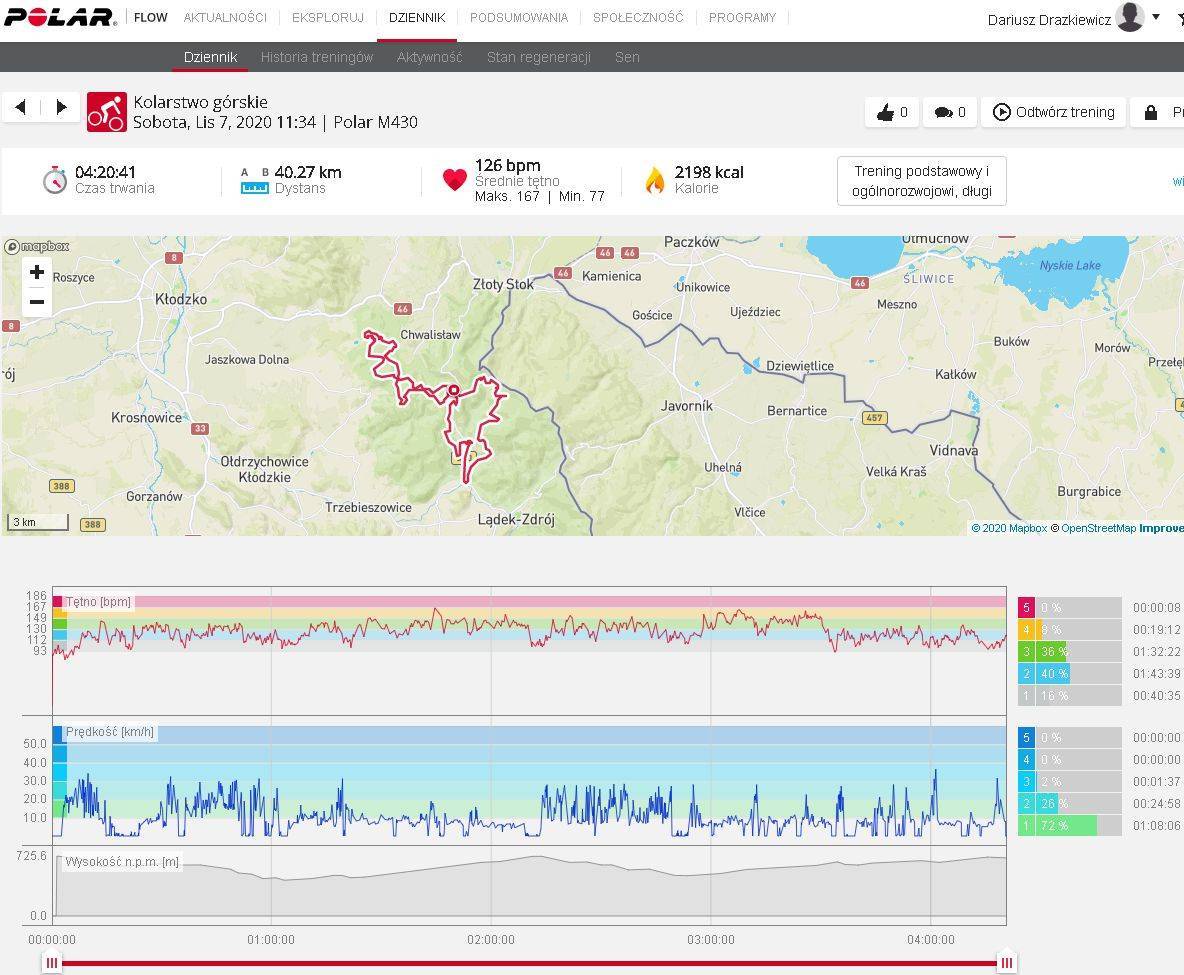Screen dimensions: 1184x975
Task: Click the Polar logo in header
Action: pyautogui.click(x=60, y=18)
